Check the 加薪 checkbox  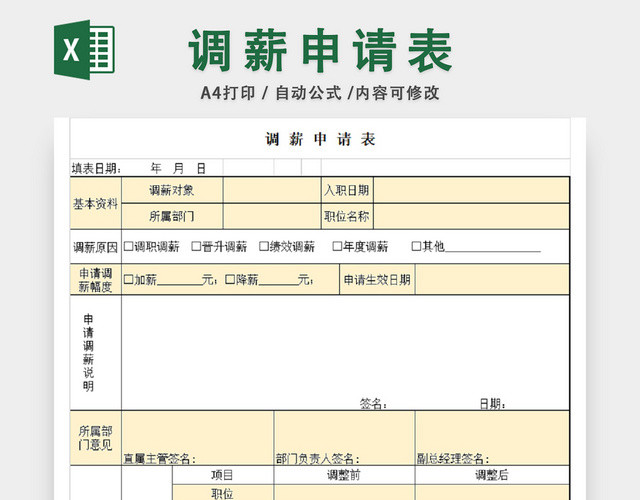tap(128, 279)
